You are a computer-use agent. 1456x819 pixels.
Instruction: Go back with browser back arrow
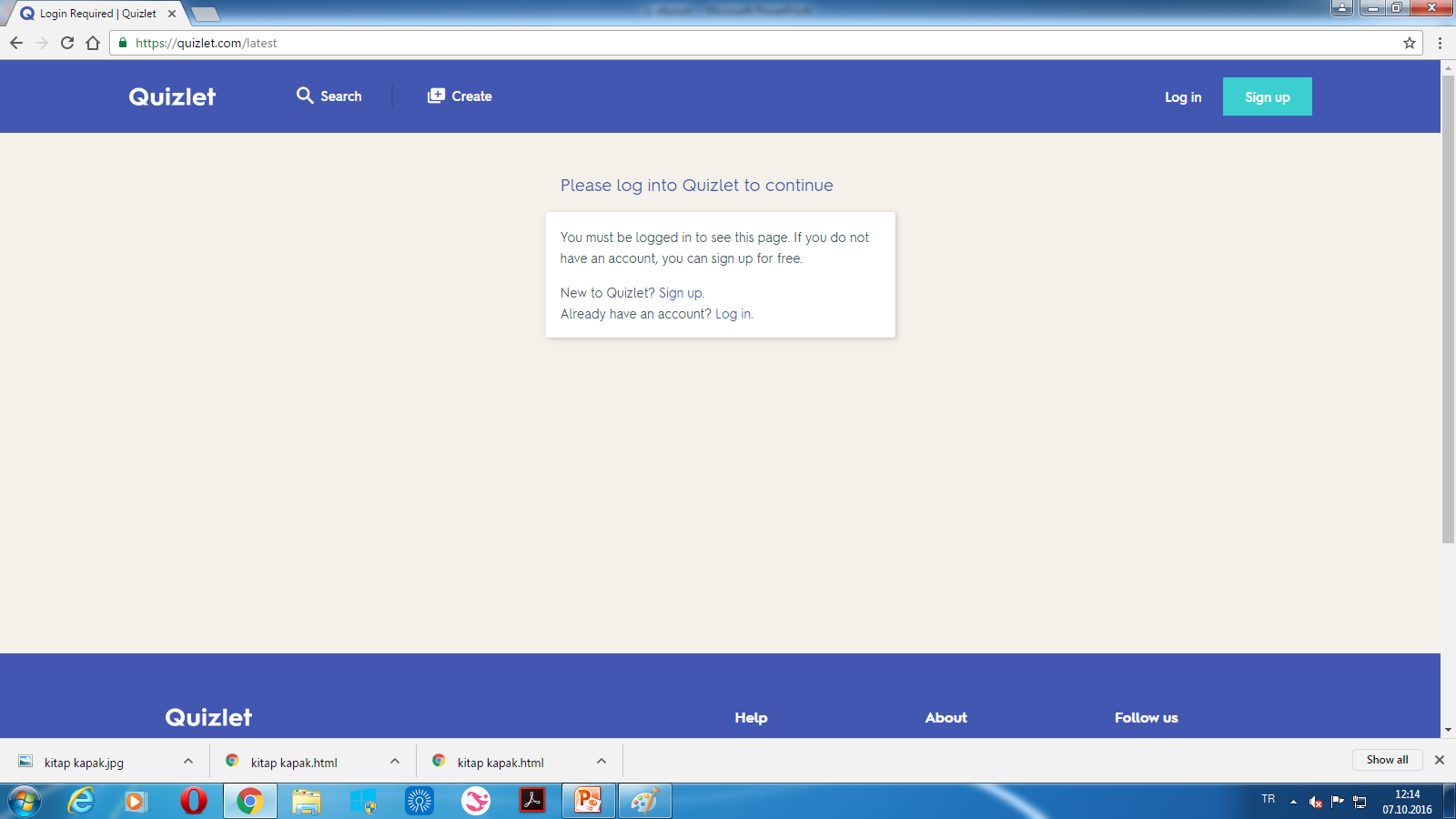tap(16, 43)
